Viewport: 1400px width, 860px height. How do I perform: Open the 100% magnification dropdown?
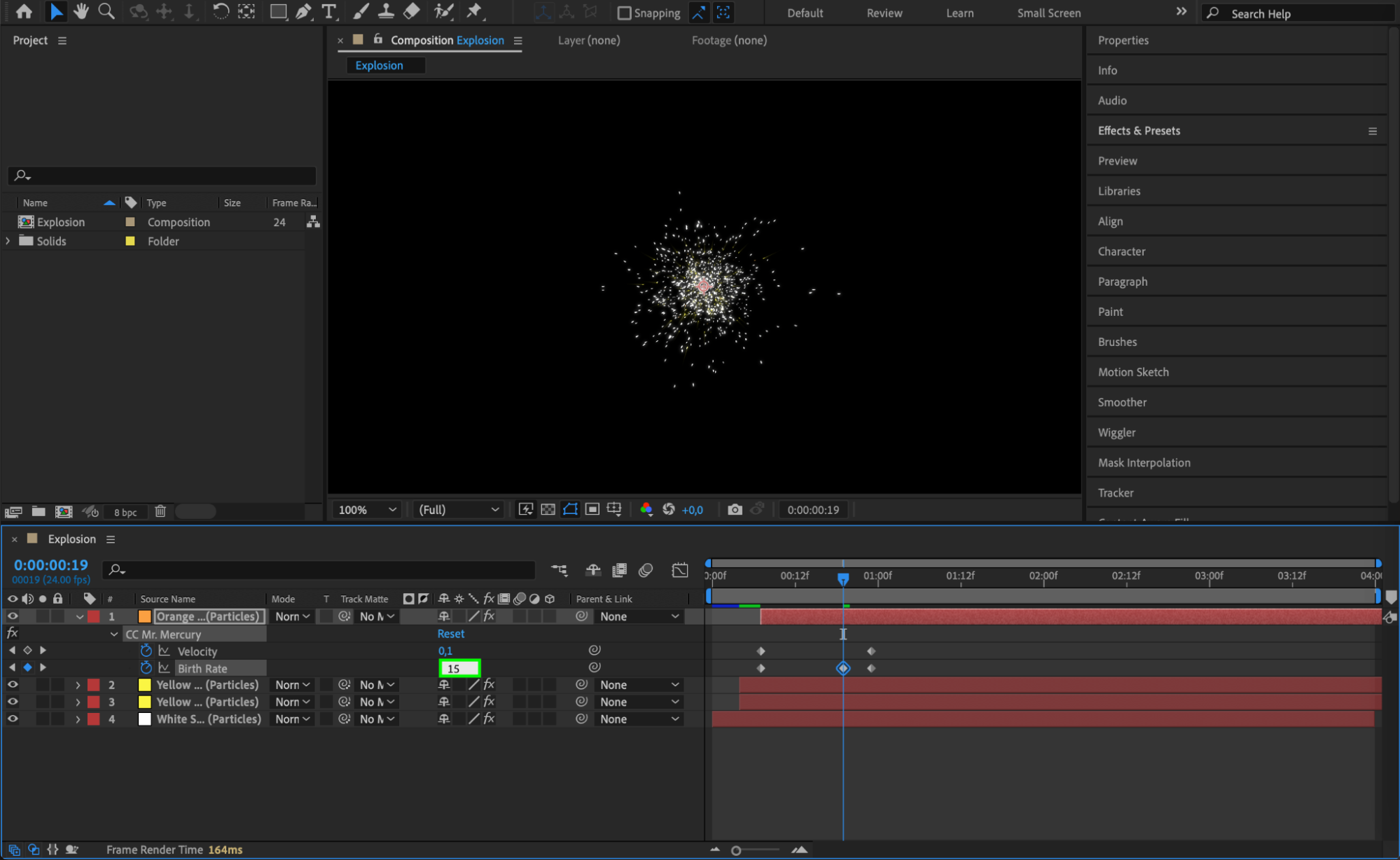pyautogui.click(x=367, y=510)
